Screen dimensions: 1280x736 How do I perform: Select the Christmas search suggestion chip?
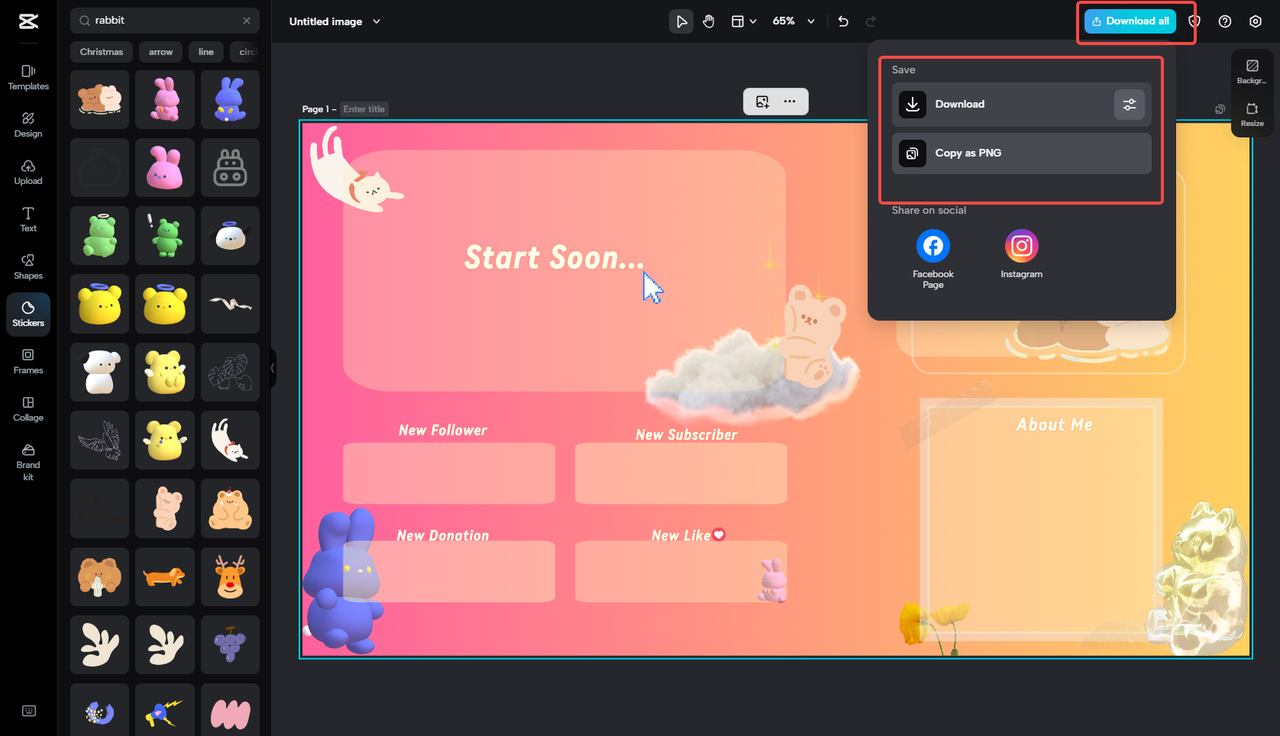pos(100,51)
